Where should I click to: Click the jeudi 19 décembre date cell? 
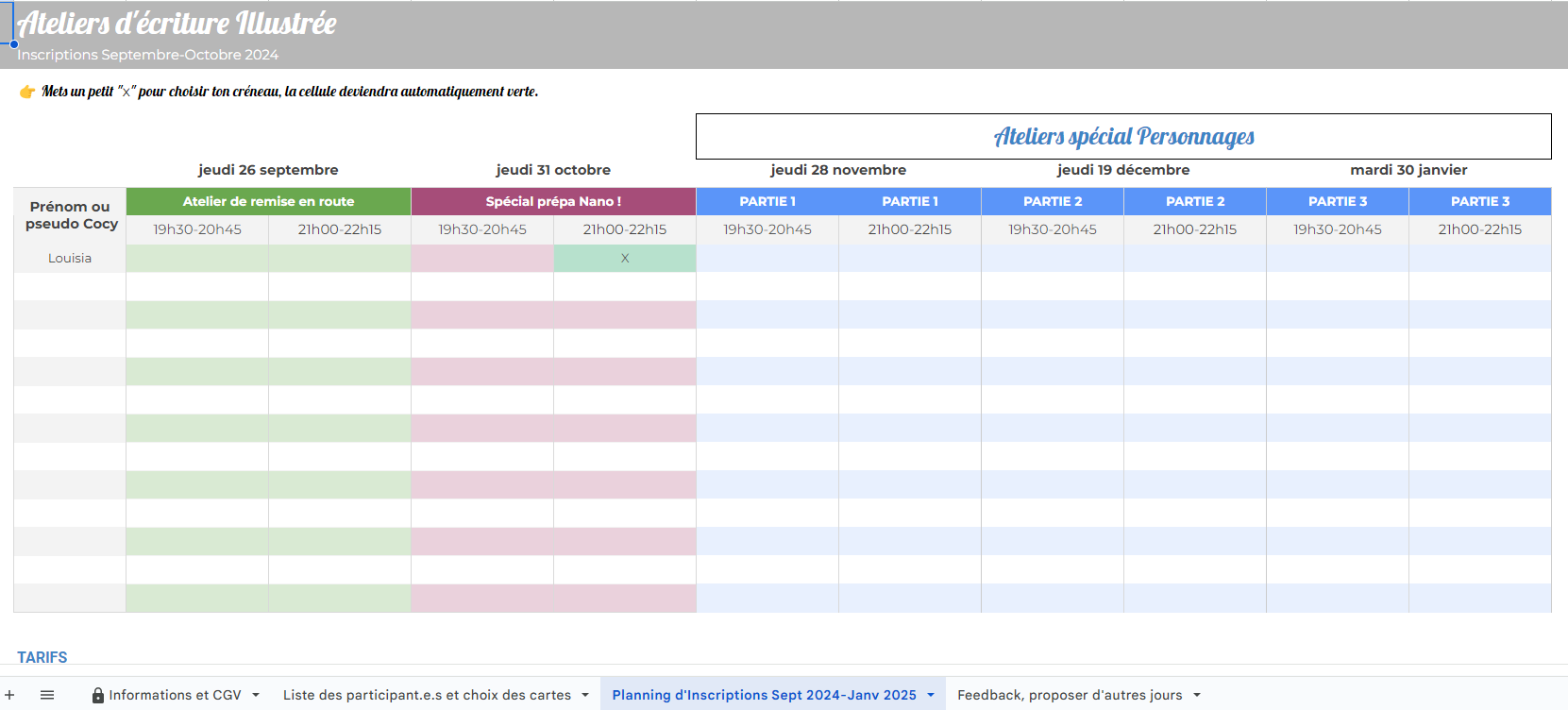[x=1123, y=170]
